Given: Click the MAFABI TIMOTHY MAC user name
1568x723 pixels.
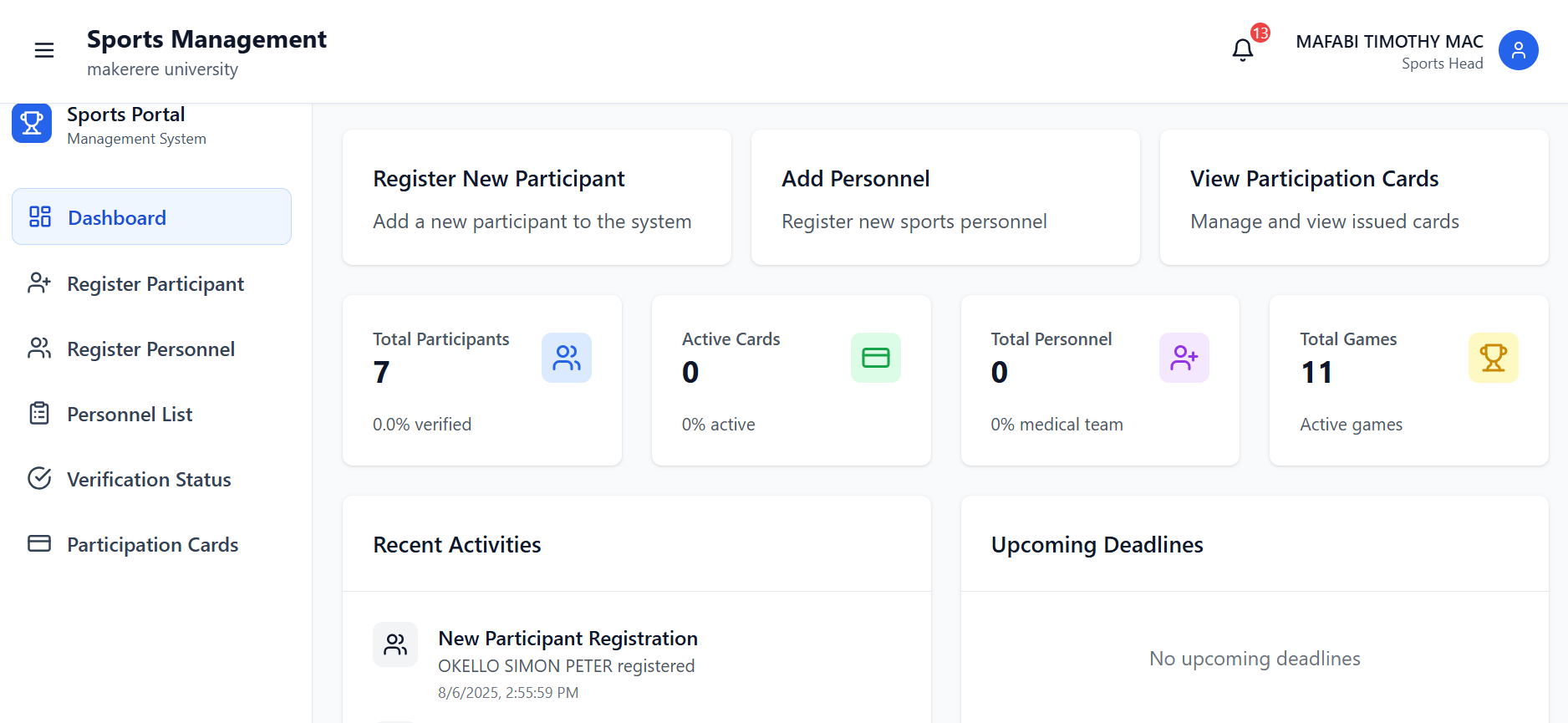Looking at the screenshot, I should [x=1389, y=42].
